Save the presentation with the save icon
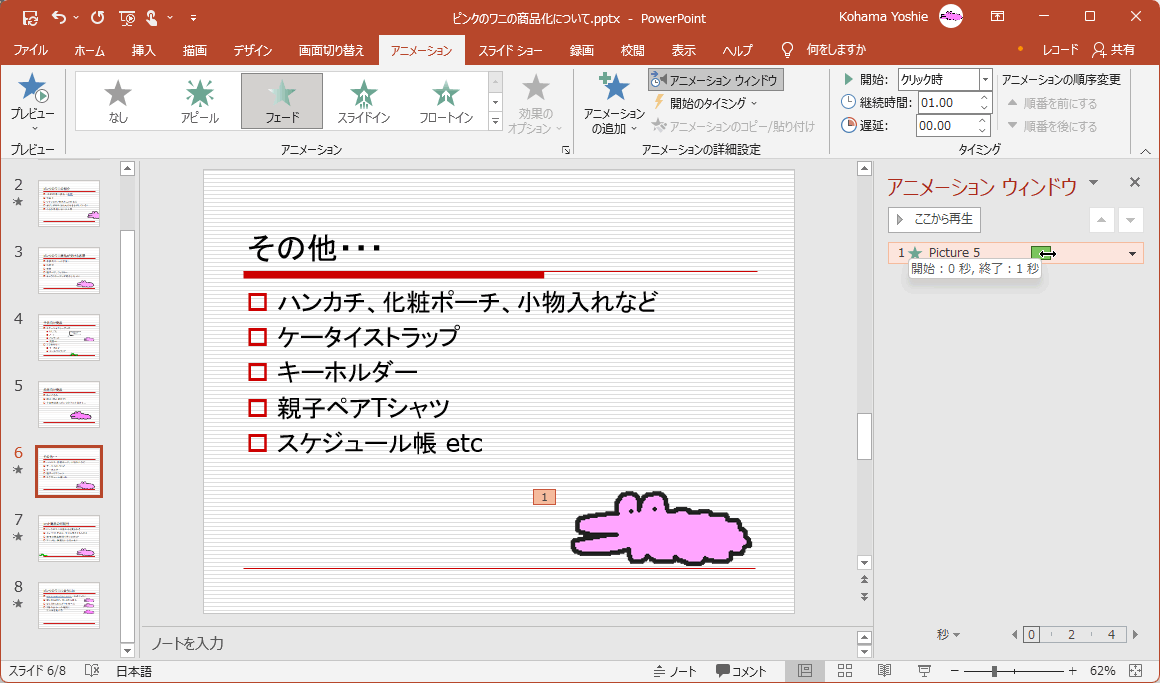 (30, 17)
